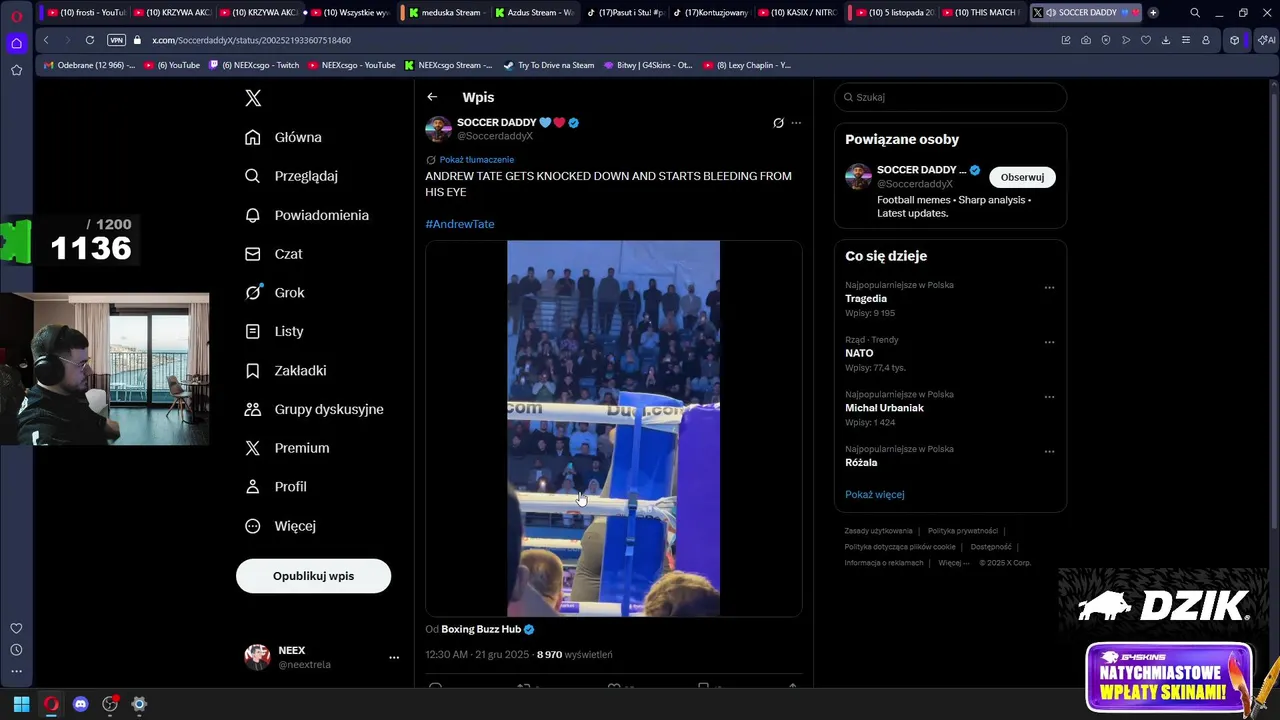Open post more options three dots
The width and height of the screenshot is (1280, 720).
coord(796,123)
